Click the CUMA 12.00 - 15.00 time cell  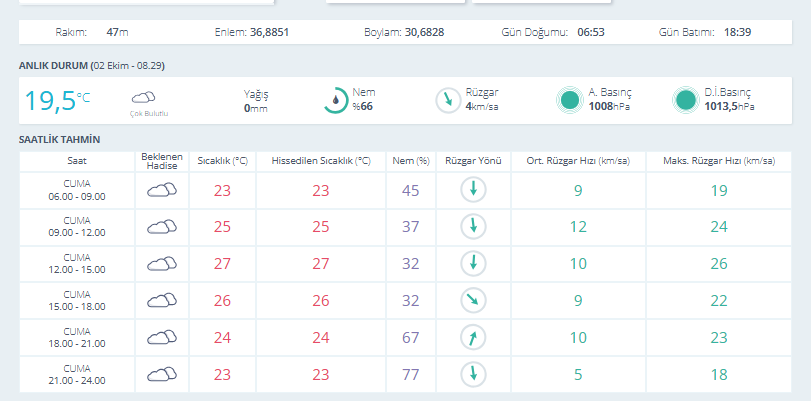pyautogui.click(x=77, y=263)
